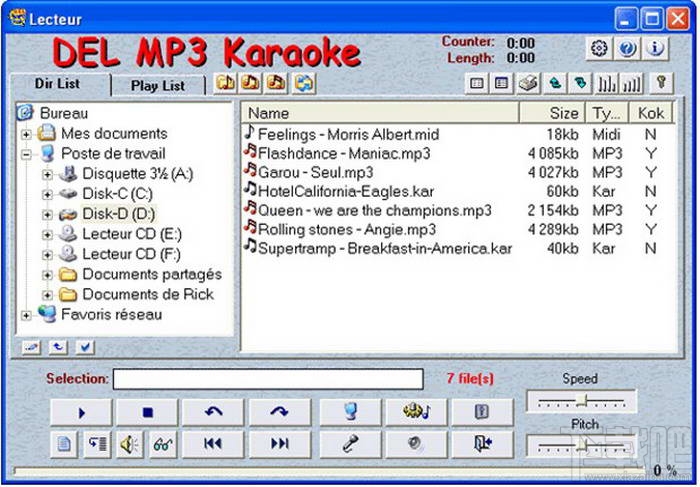The width and height of the screenshot is (700, 487).
Task: Adjust the Speed slider handle
Action: click(x=582, y=400)
